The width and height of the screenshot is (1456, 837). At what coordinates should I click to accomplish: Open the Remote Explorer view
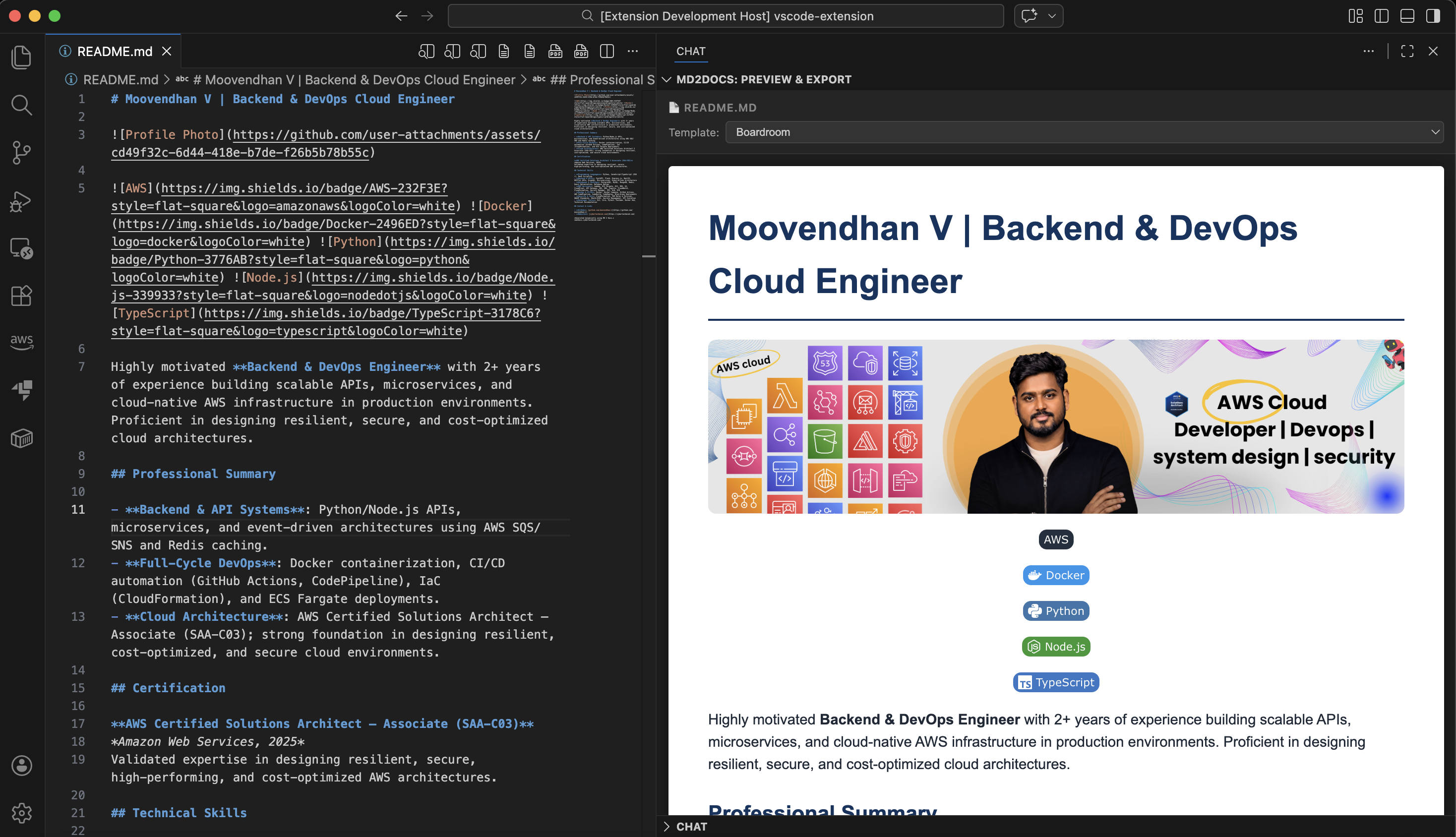(22, 248)
